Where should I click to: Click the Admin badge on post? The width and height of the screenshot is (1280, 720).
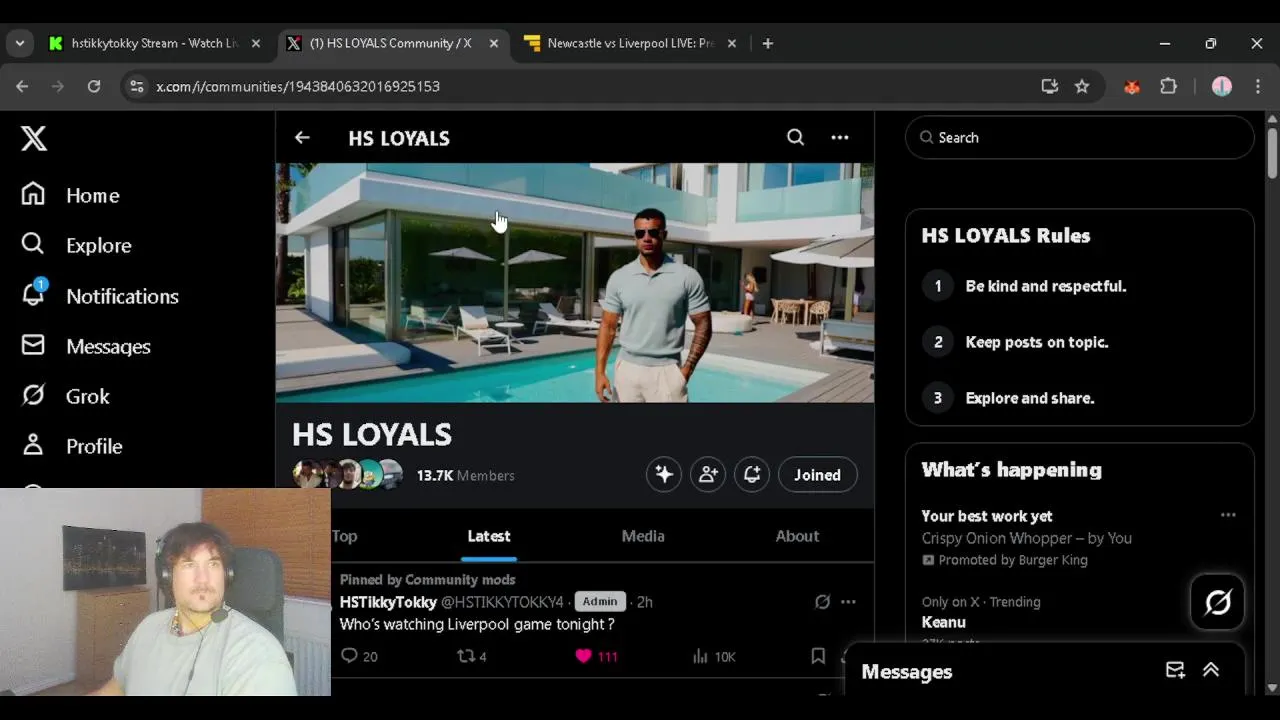click(600, 601)
